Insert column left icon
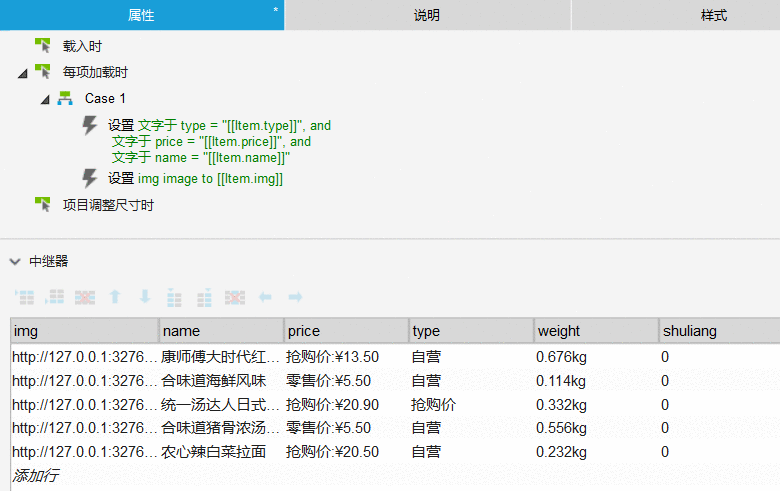Viewport: 780px width, 491px height. click(174, 297)
